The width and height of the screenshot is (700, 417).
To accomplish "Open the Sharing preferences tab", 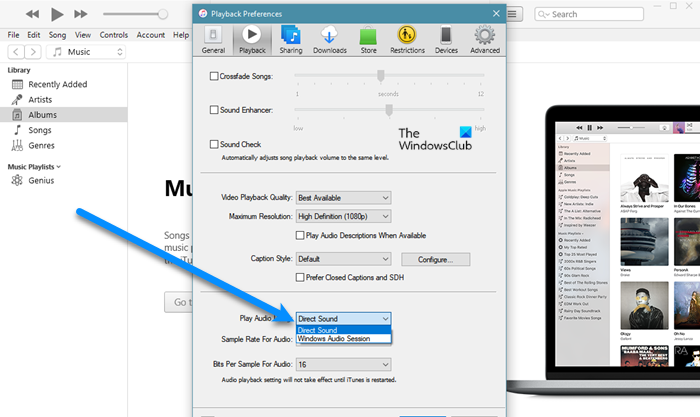I will click(x=291, y=40).
